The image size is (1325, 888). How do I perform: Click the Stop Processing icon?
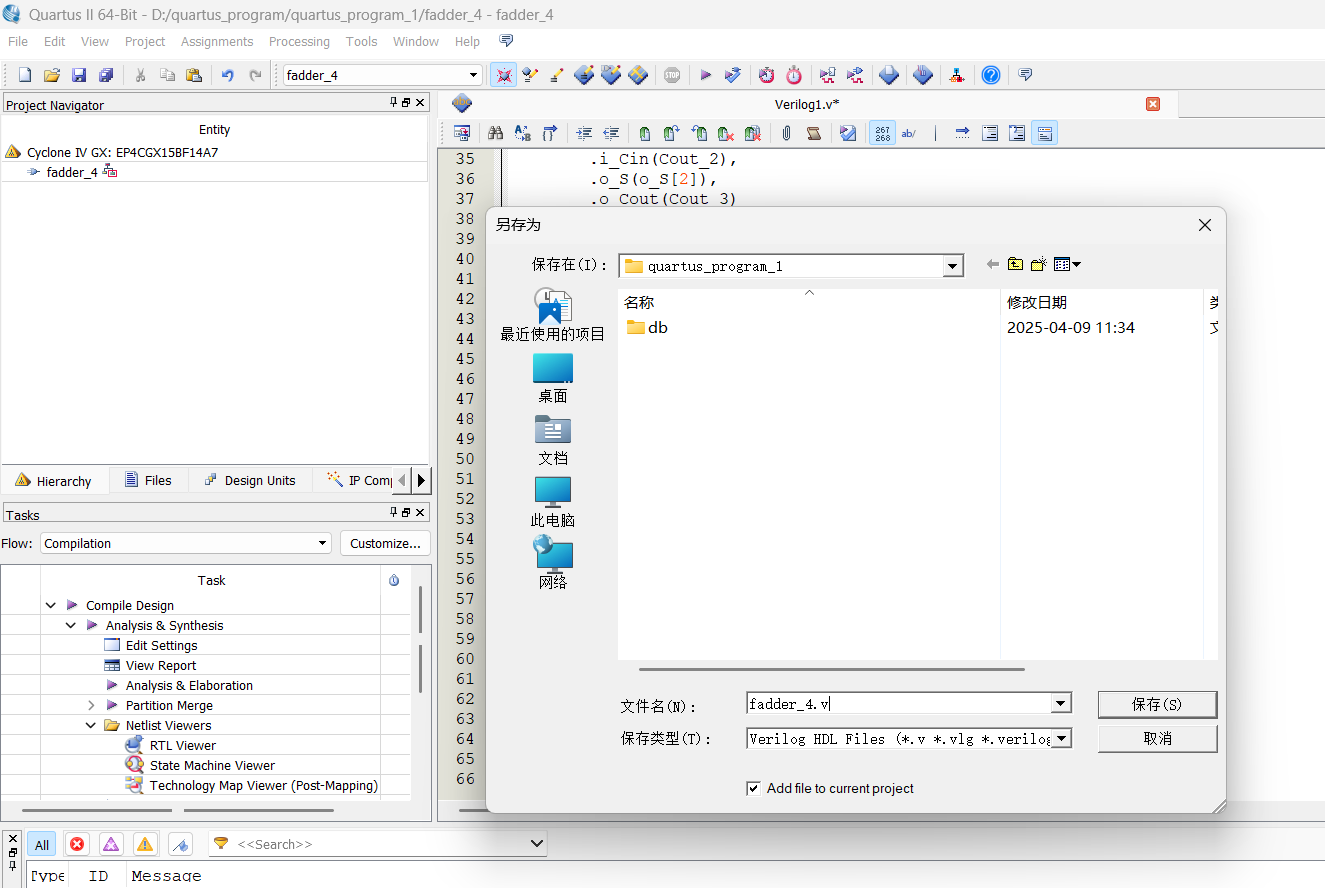(x=672, y=75)
